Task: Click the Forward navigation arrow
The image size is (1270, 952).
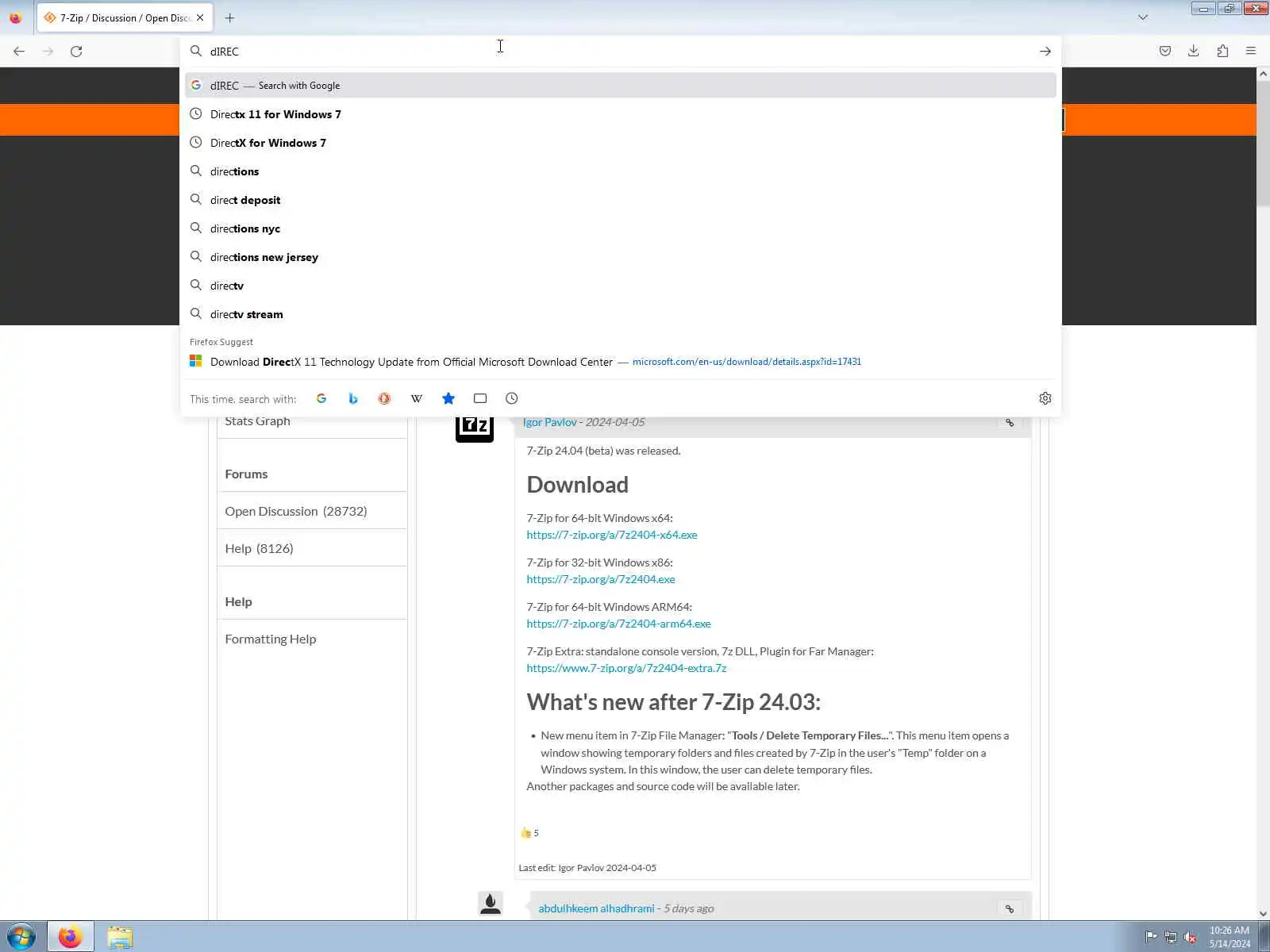Action: click(48, 51)
